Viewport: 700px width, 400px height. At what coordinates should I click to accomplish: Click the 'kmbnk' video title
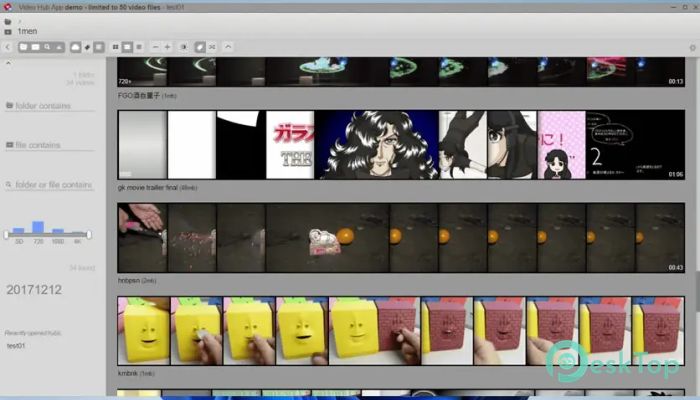pos(128,373)
